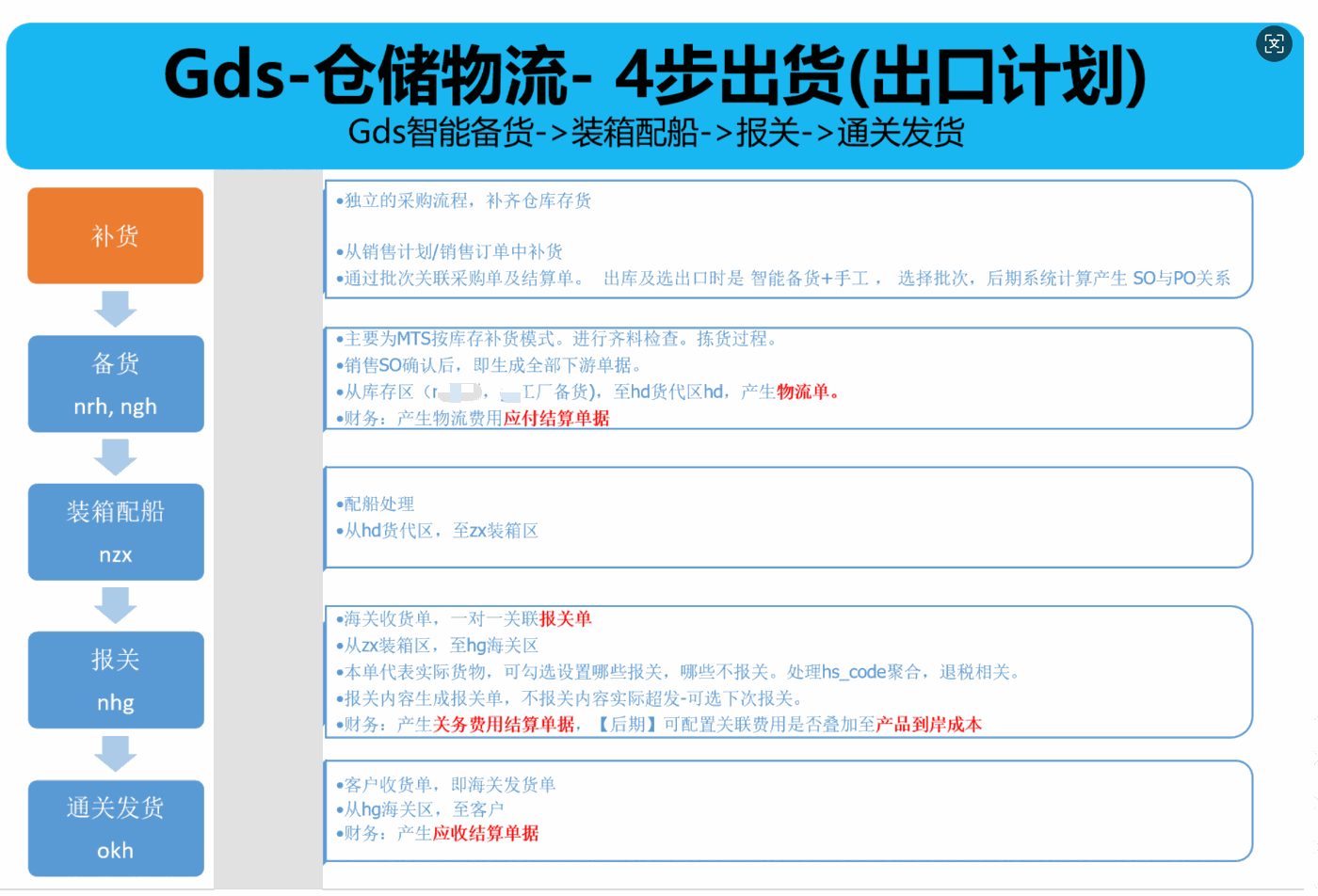Image resolution: width=1318 pixels, height=896 pixels.
Task: Click the subtitle Gds智能备货->装箱配船->报关->通关发货
Action: (x=657, y=134)
